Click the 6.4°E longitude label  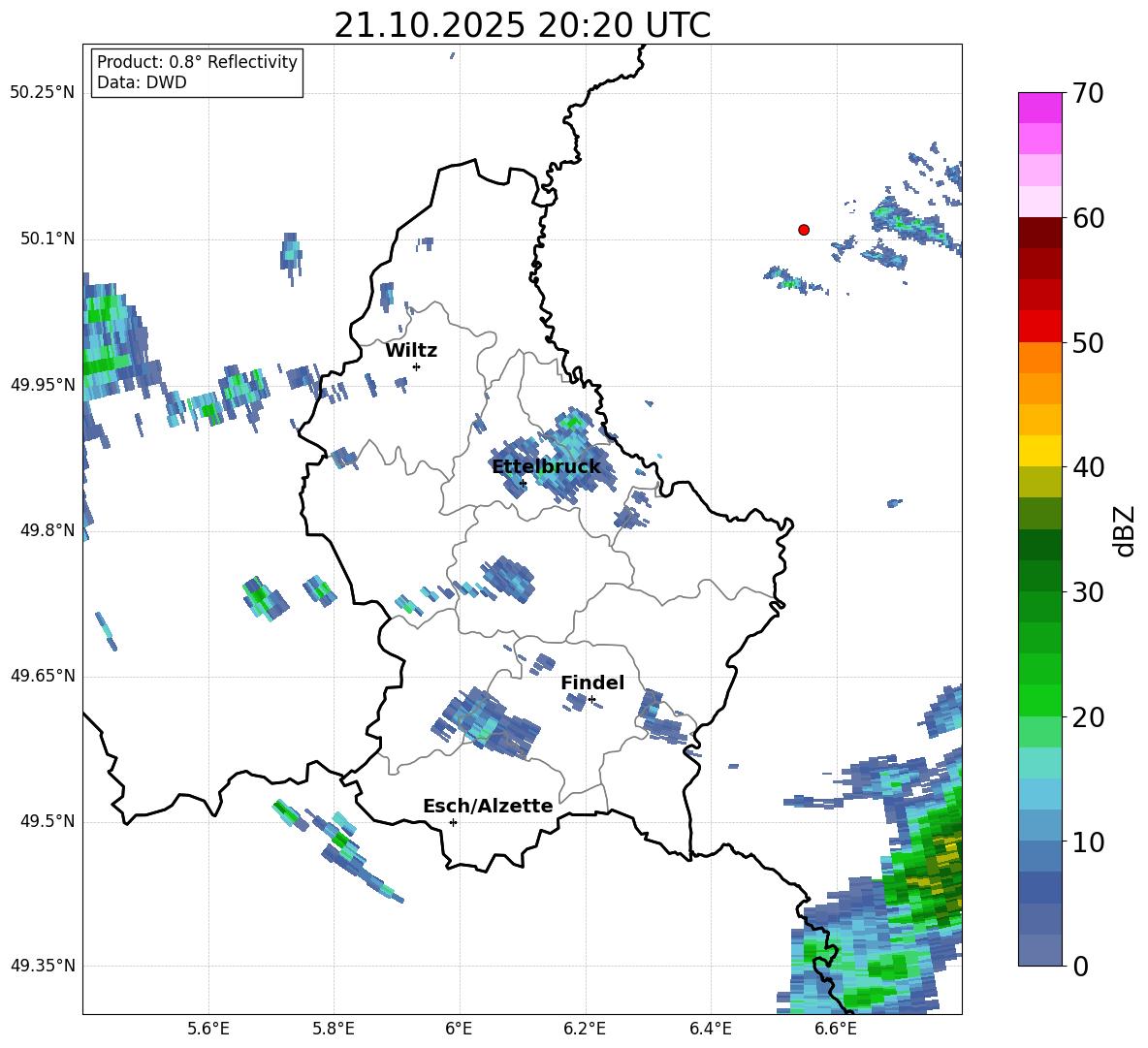tap(710, 1029)
